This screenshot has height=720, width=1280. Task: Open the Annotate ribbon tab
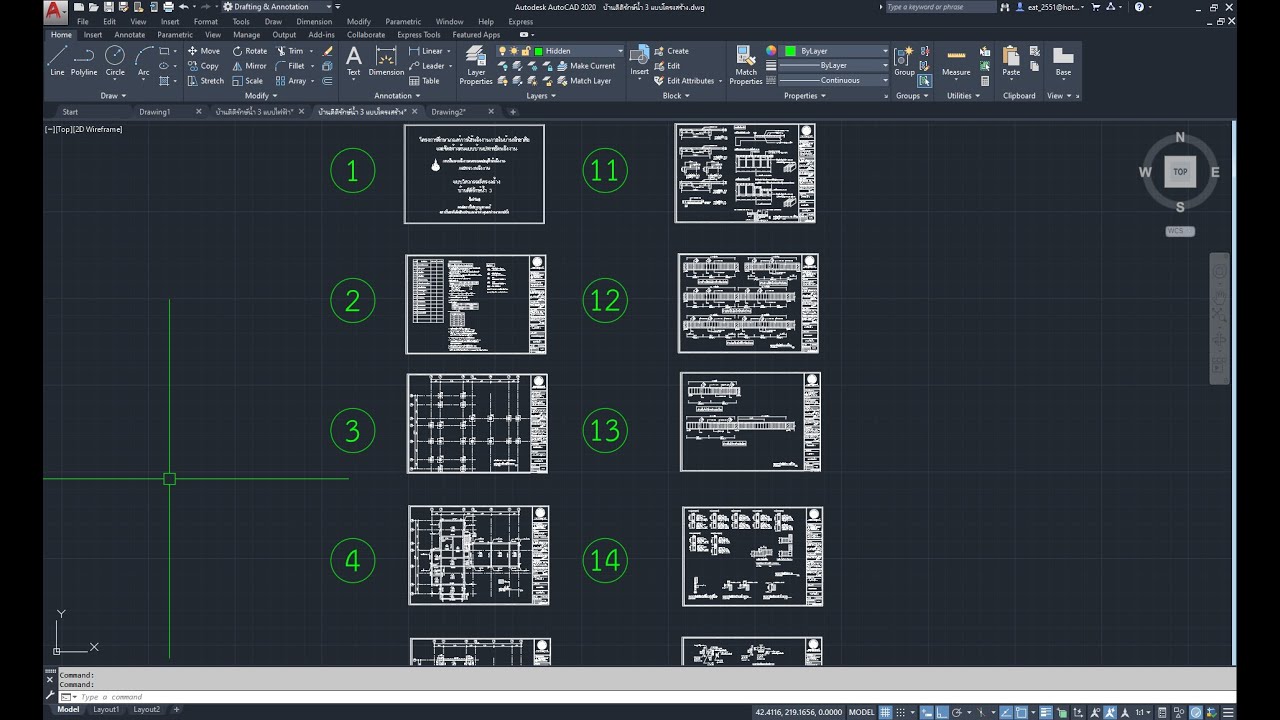click(x=129, y=35)
